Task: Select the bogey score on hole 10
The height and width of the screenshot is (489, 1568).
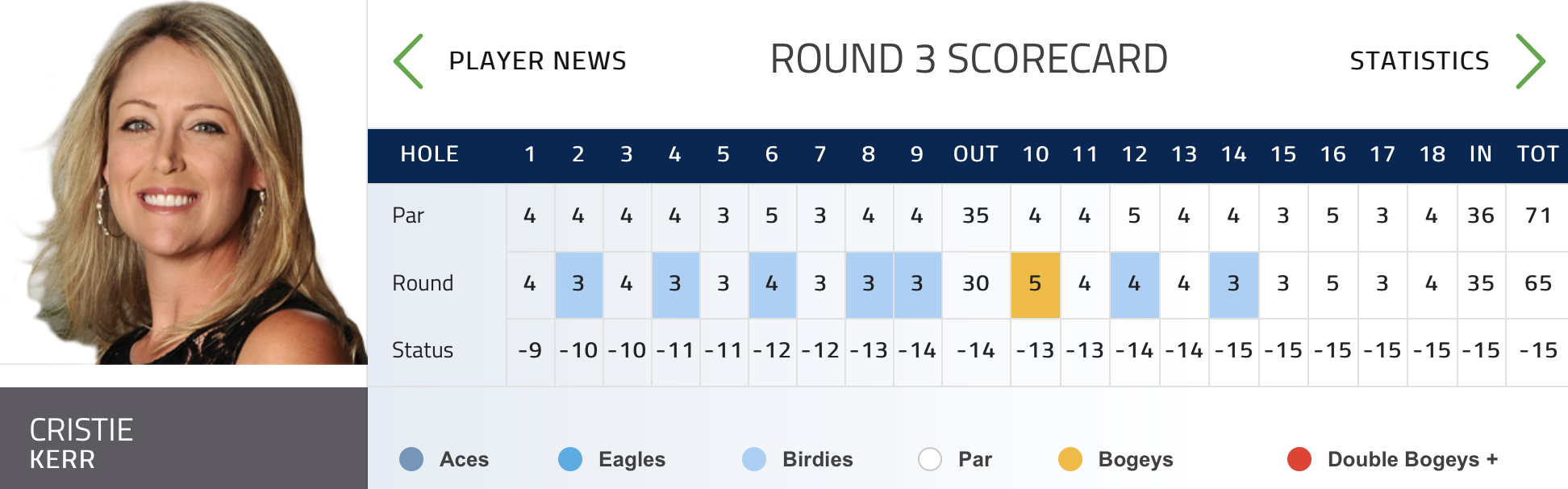Action: click(1035, 284)
